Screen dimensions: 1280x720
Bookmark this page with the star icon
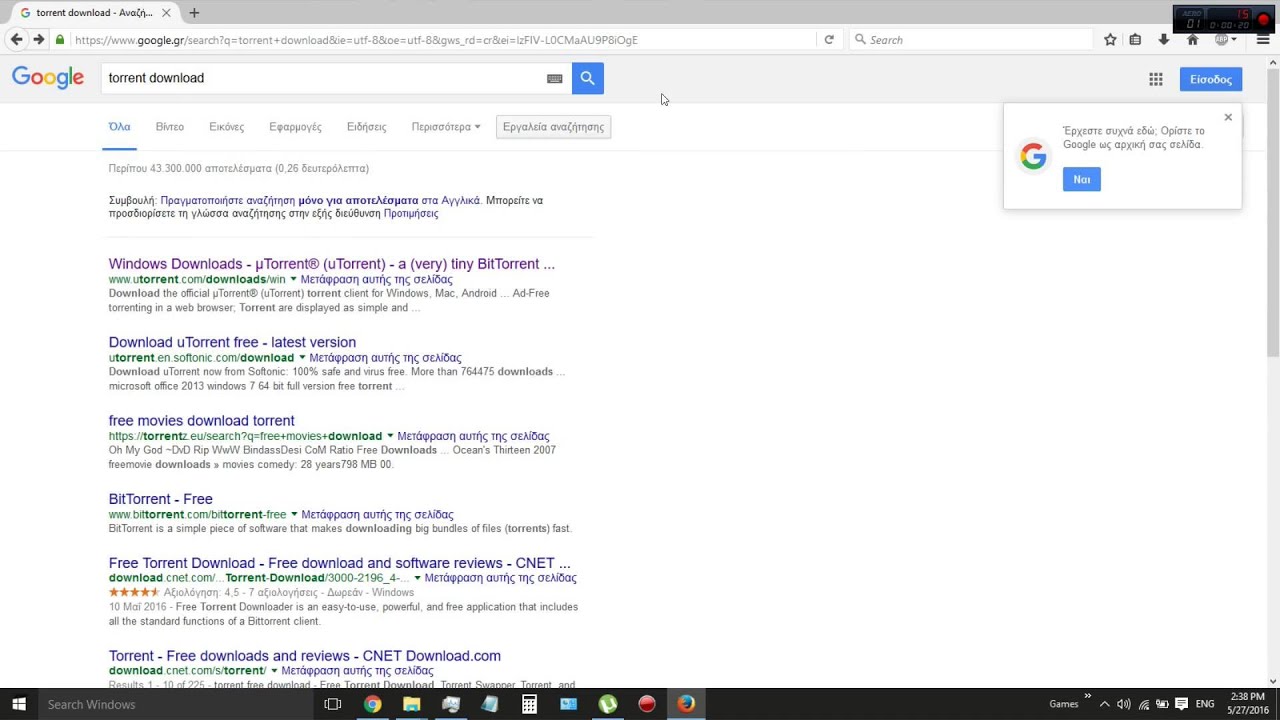click(x=1110, y=40)
